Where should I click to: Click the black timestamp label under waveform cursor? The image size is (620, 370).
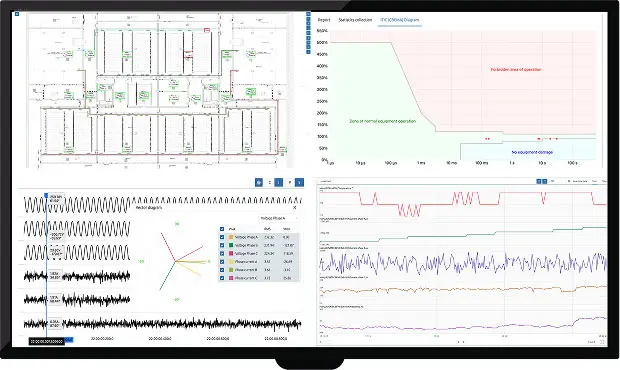click(x=46, y=341)
